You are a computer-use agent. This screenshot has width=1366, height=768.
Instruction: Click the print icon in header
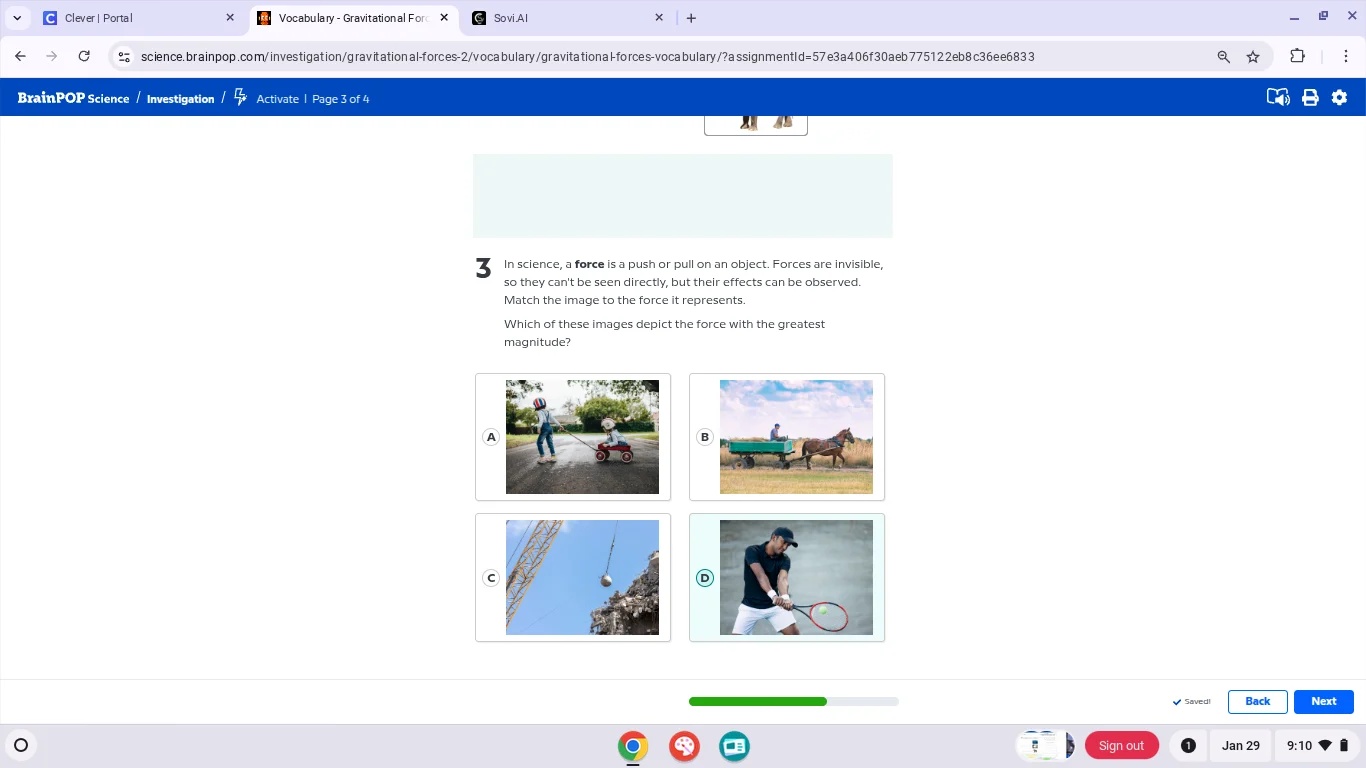click(1310, 98)
